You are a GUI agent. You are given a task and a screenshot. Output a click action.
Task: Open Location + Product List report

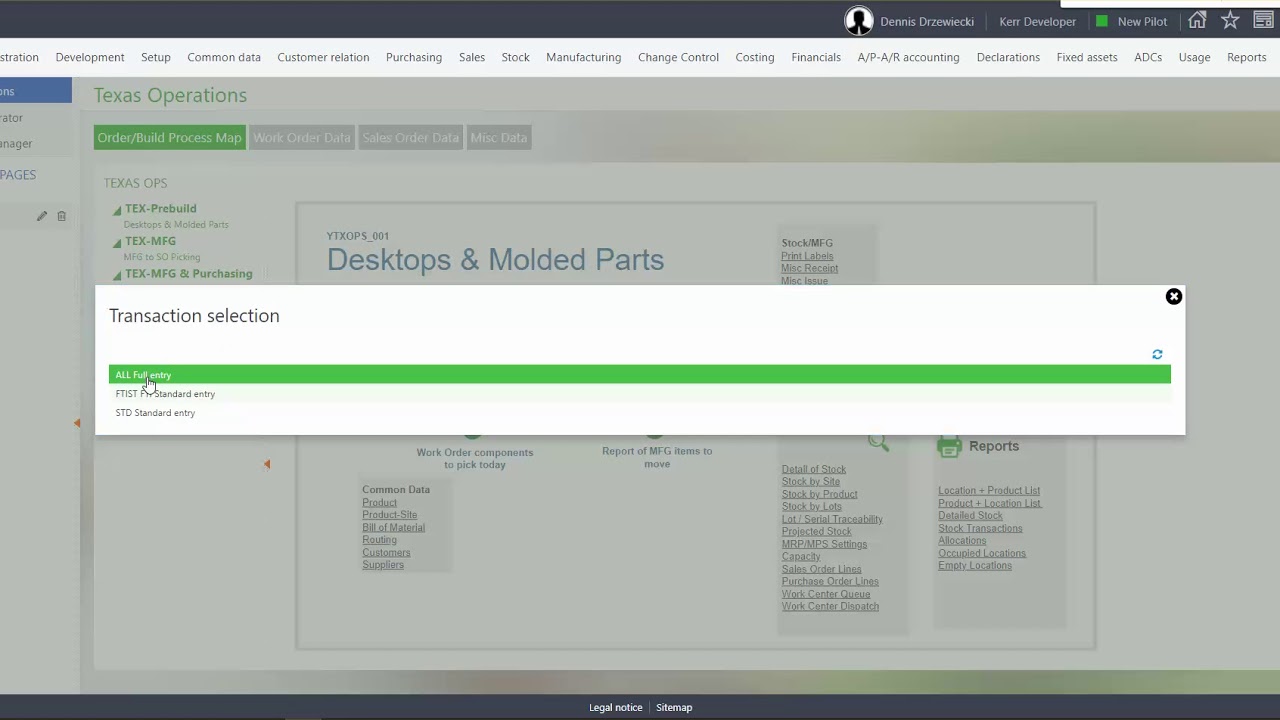click(989, 490)
